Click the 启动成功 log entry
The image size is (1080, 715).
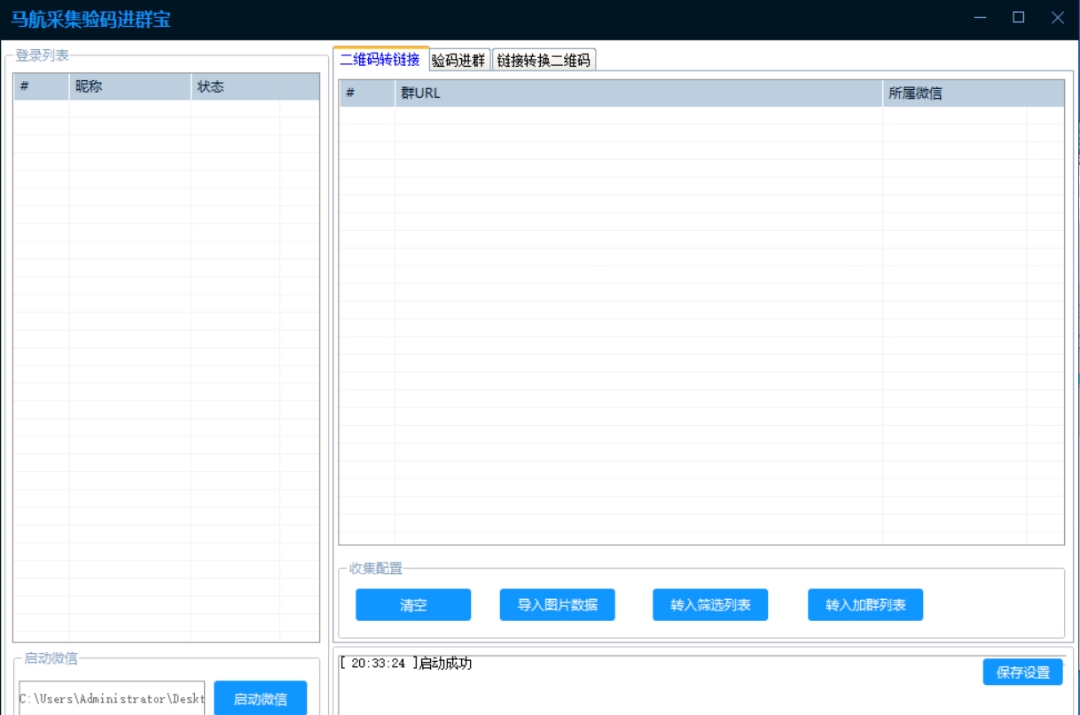(406, 663)
